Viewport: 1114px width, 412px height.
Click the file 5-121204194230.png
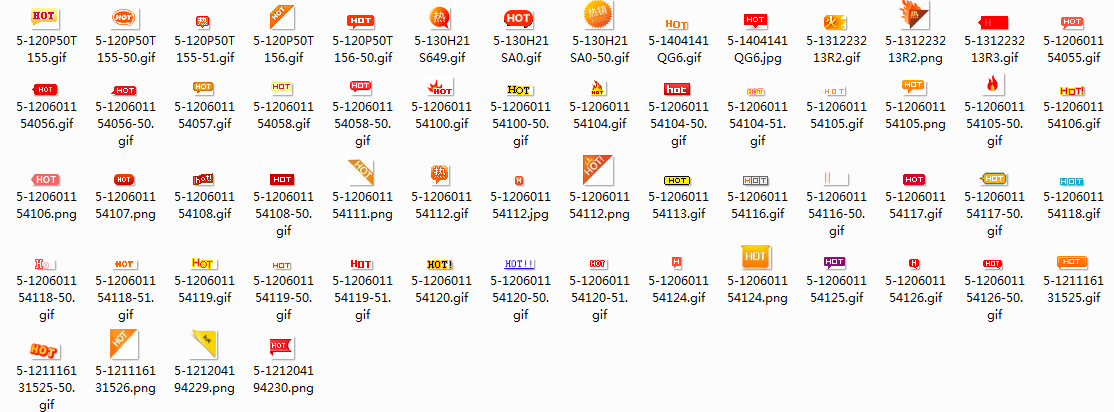281,346
